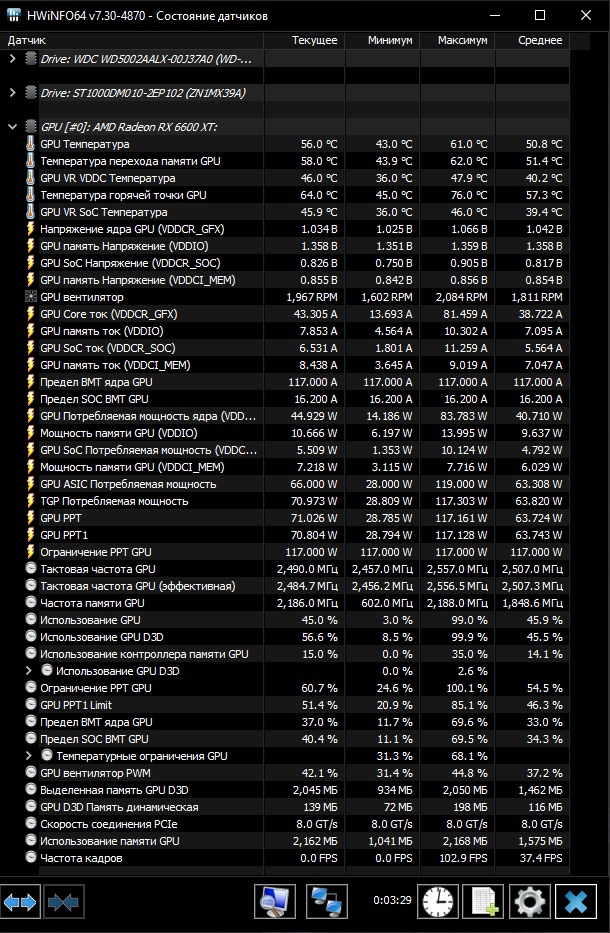Viewport: 610px width, 933px height.
Task: Expand Температурные ограничения GPU subgroup
Action: pos(29,756)
